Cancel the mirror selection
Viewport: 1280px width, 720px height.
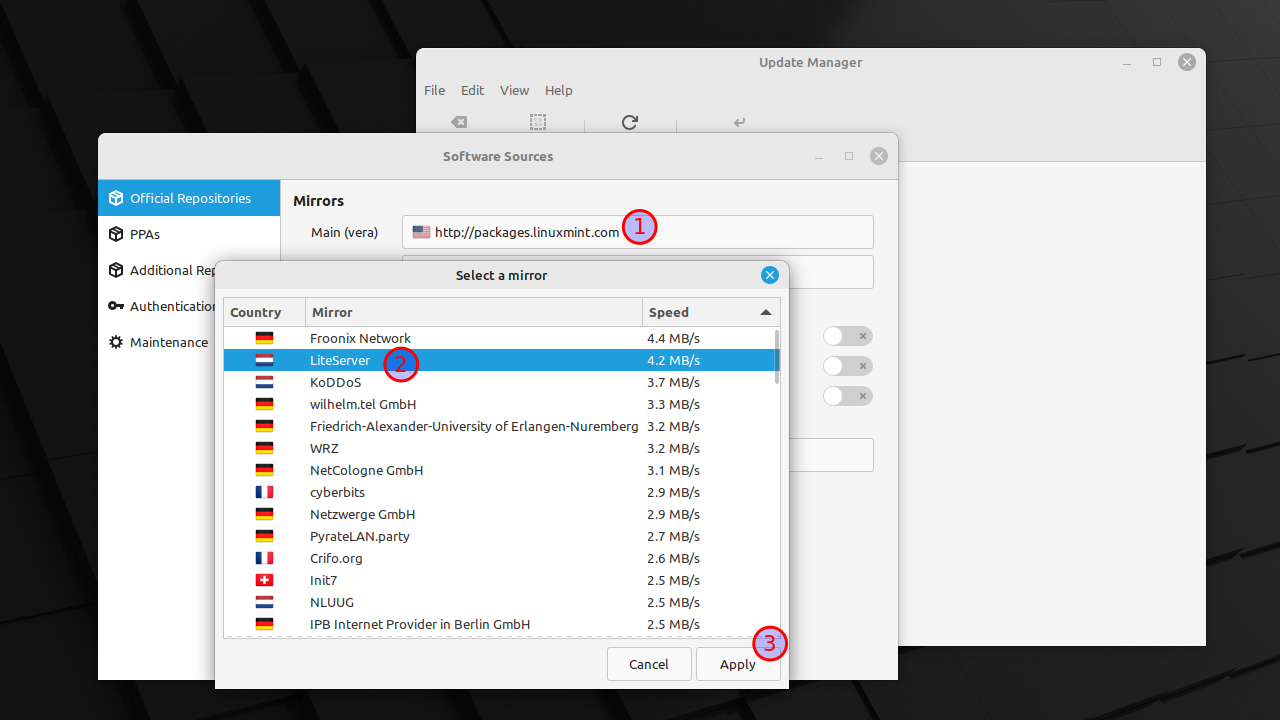pos(649,664)
